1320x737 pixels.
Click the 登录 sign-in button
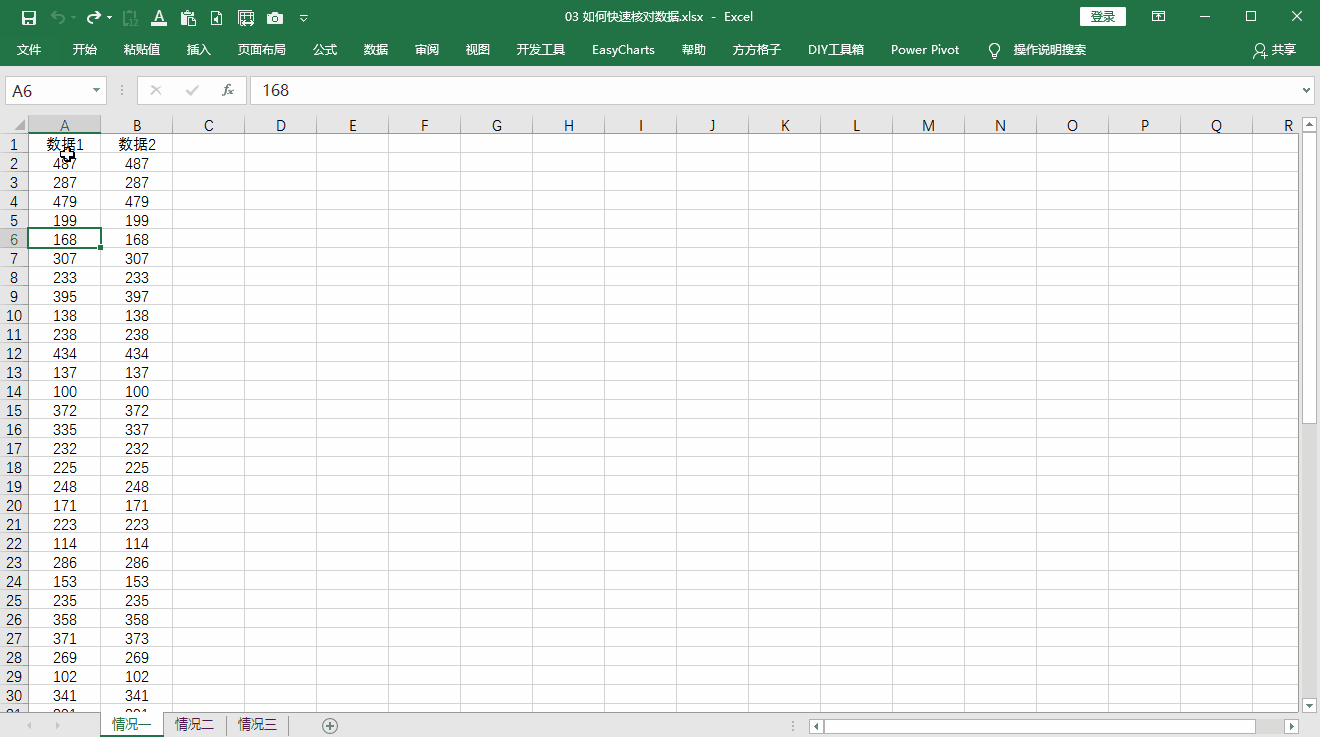1103,17
